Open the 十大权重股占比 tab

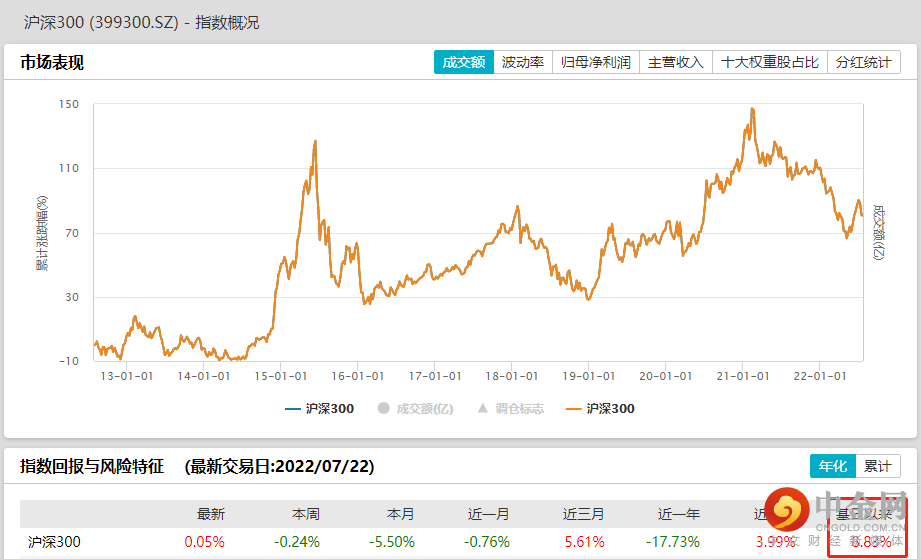click(x=769, y=62)
